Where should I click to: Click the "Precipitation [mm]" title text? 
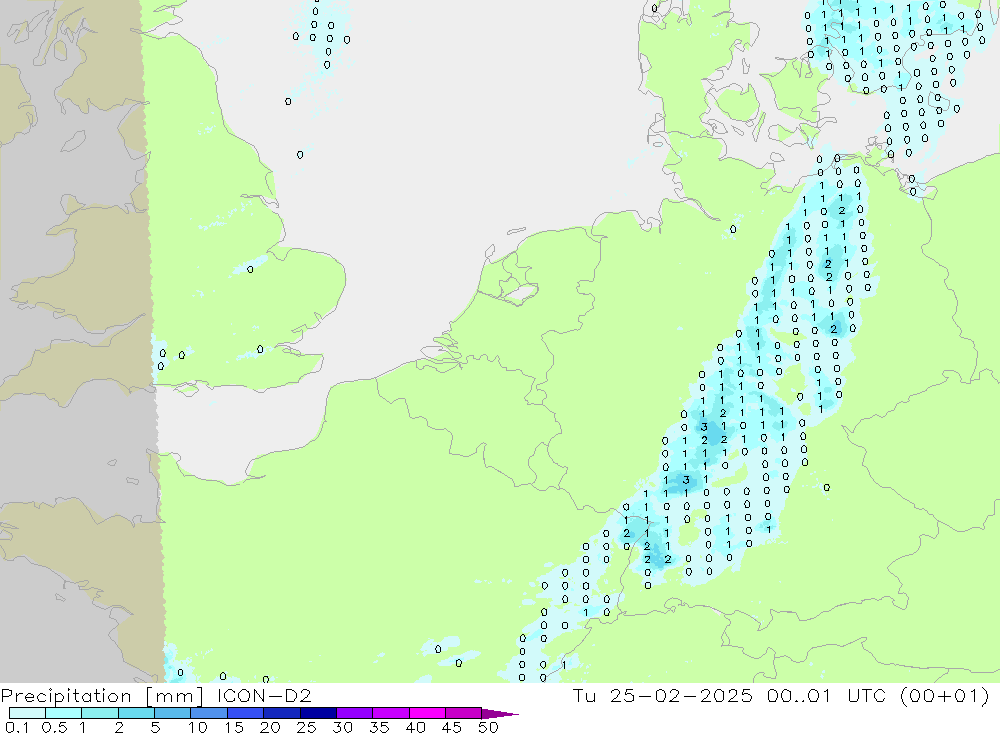tap(102, 696)
